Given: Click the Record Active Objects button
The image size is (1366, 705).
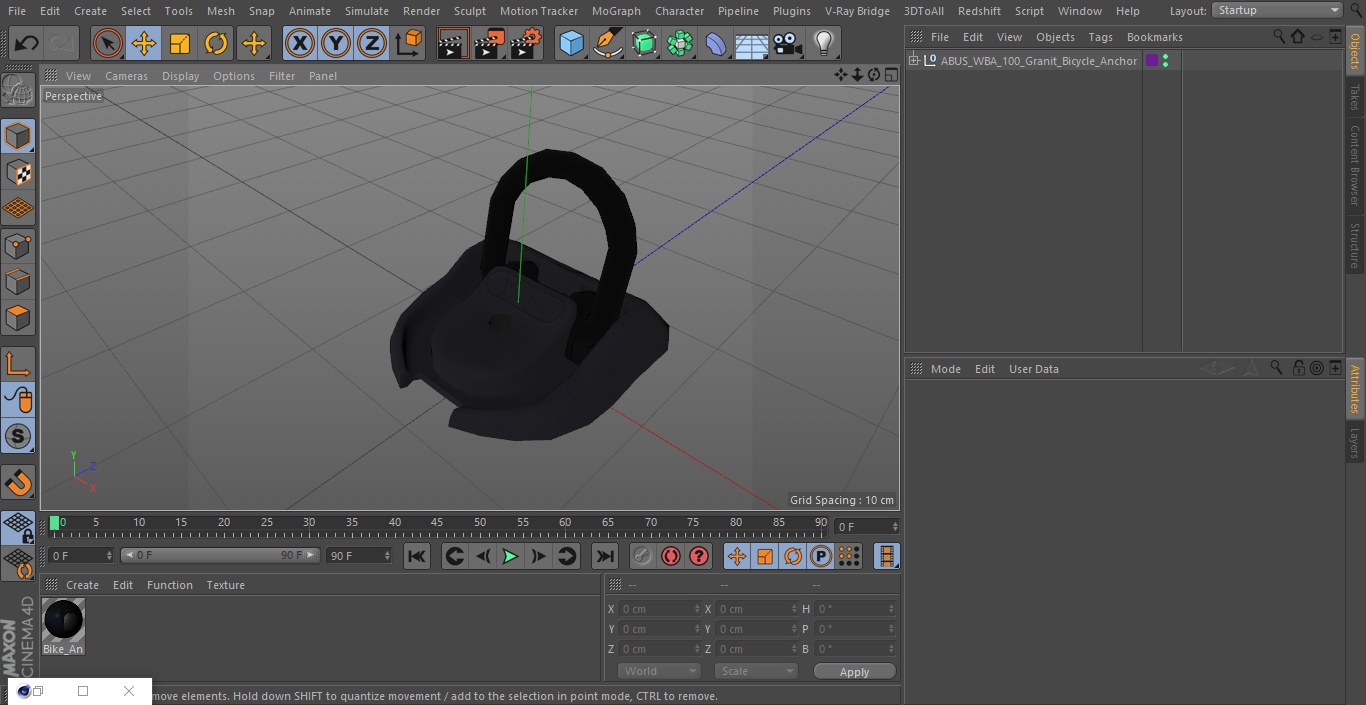Looking at the screenshot, I should (643, 556).
